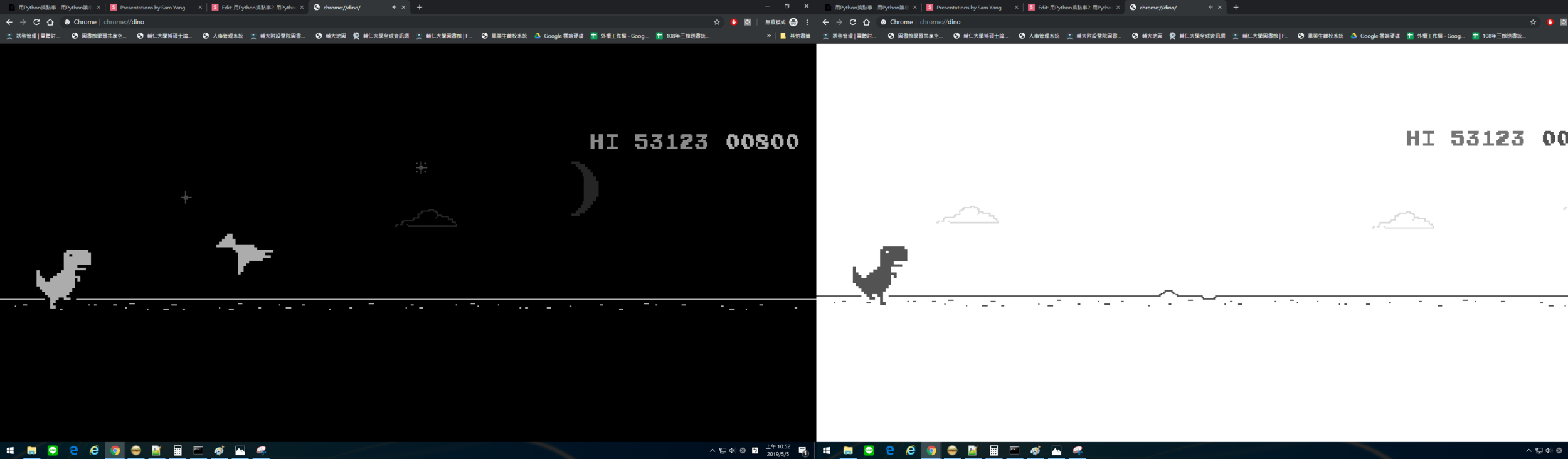Switch to Presentations by Sam Yang tab, night-mode window

pos(156,8)
